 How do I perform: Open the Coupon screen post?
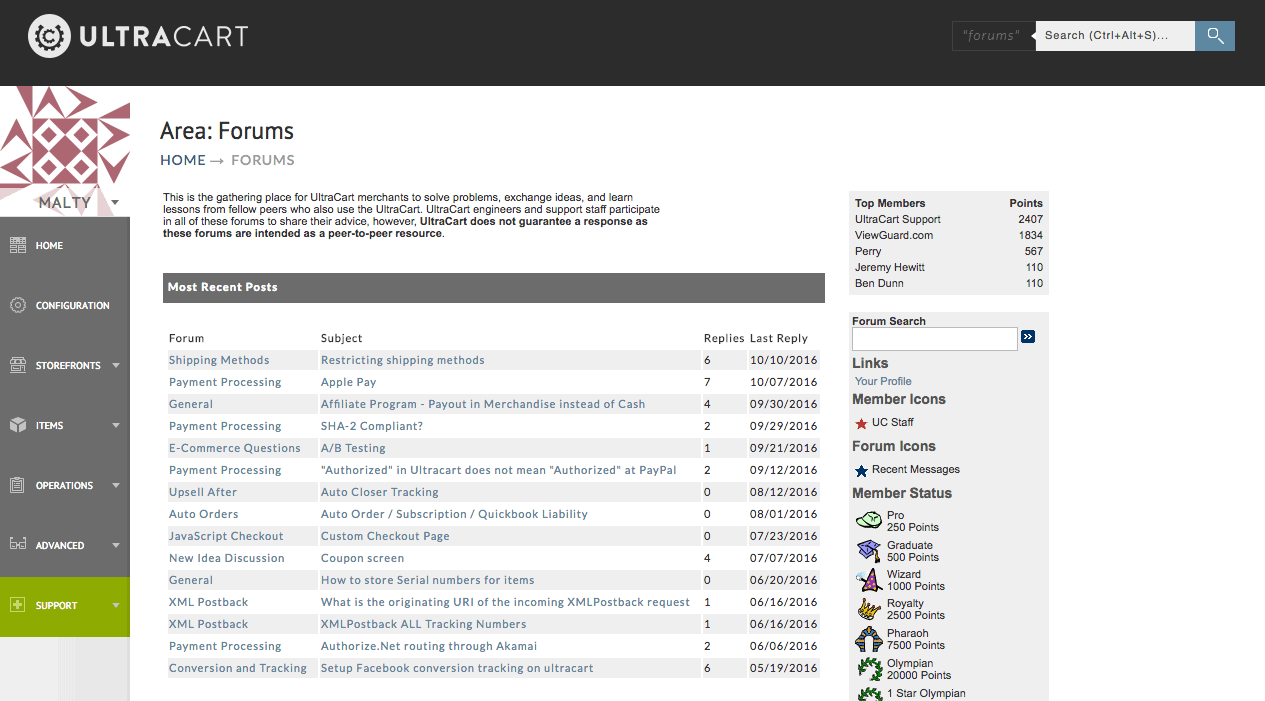(363, 558)
